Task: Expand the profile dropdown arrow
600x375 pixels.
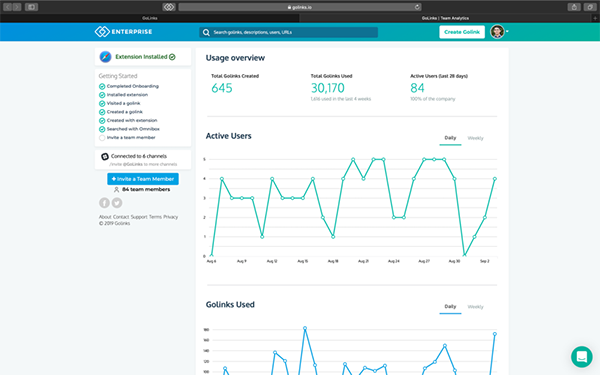Action: pos(507,31)
